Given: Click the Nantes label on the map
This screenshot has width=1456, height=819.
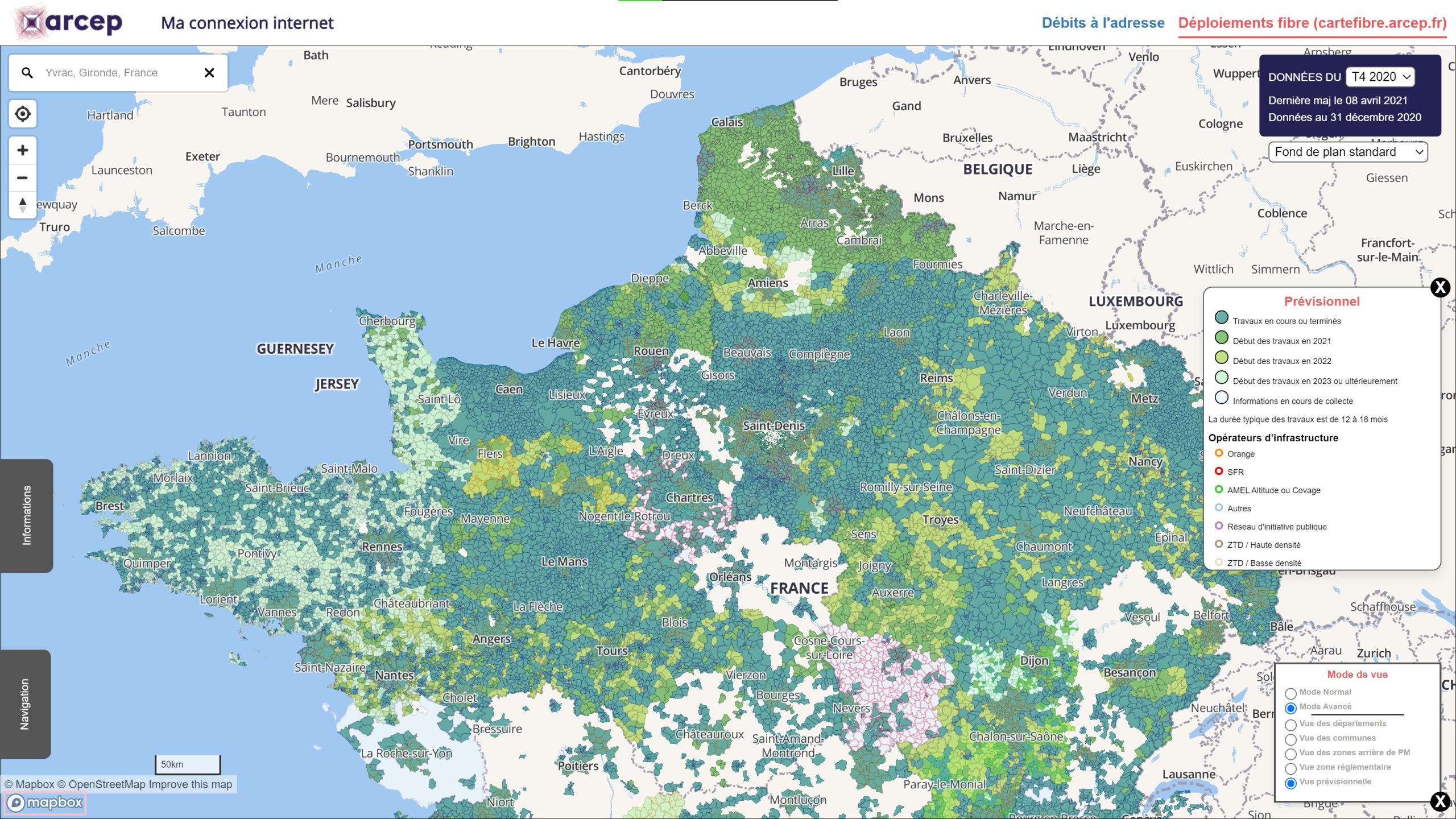Looking at the screenshot, I should point(394,675).
